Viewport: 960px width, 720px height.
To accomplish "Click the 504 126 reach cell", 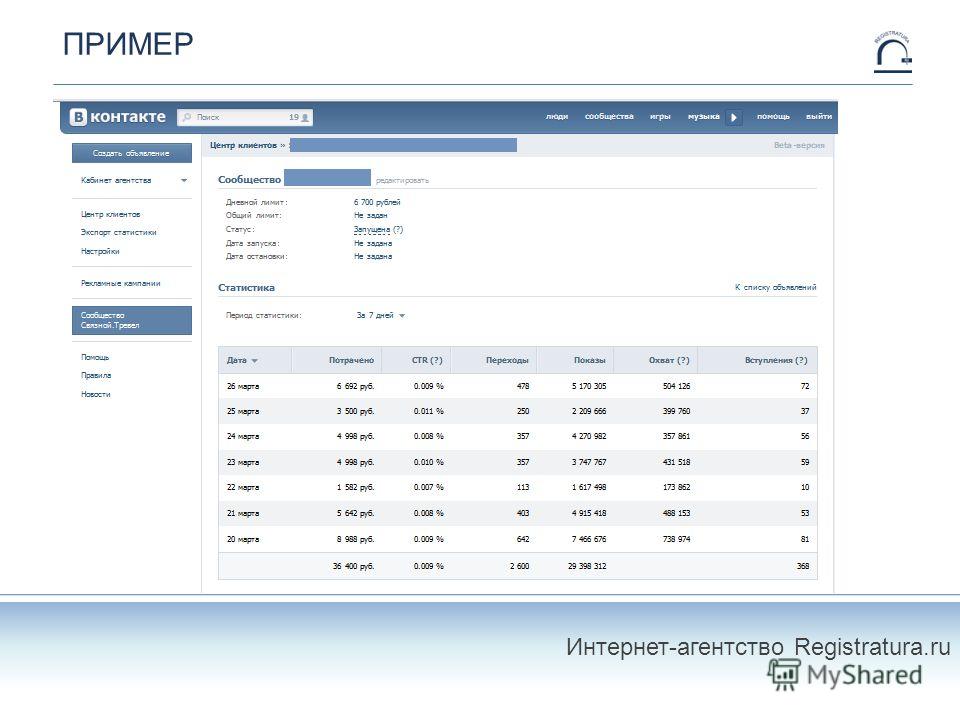I will 677,386.
